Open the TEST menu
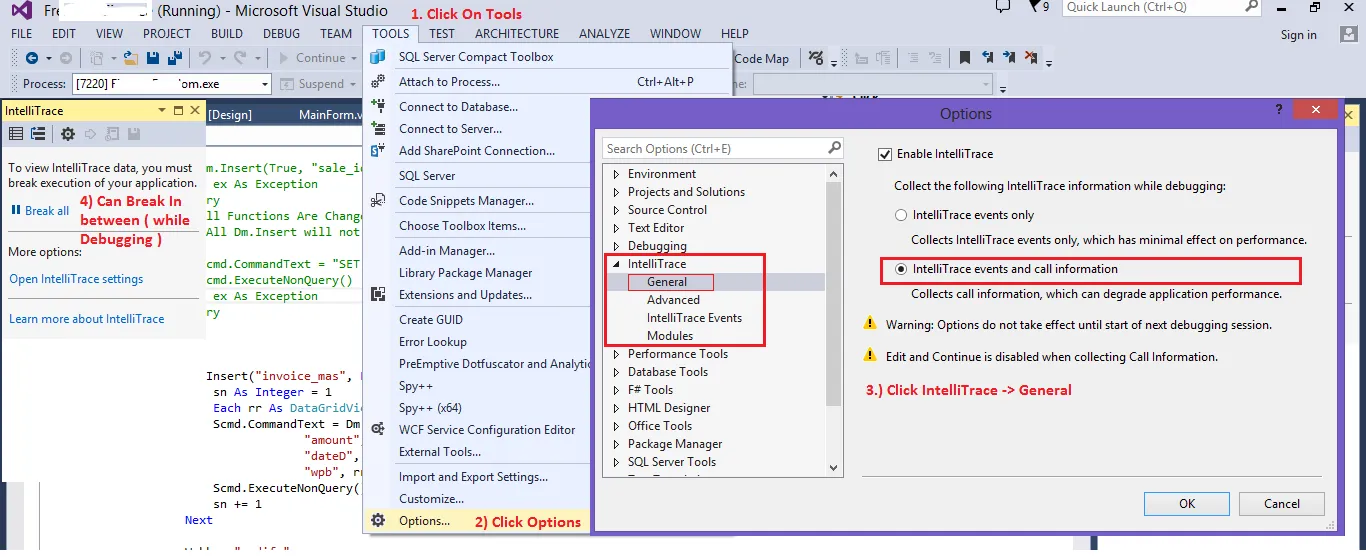Image resolution: width=1366 pixels, height=557 pixels. click(442, 33)
